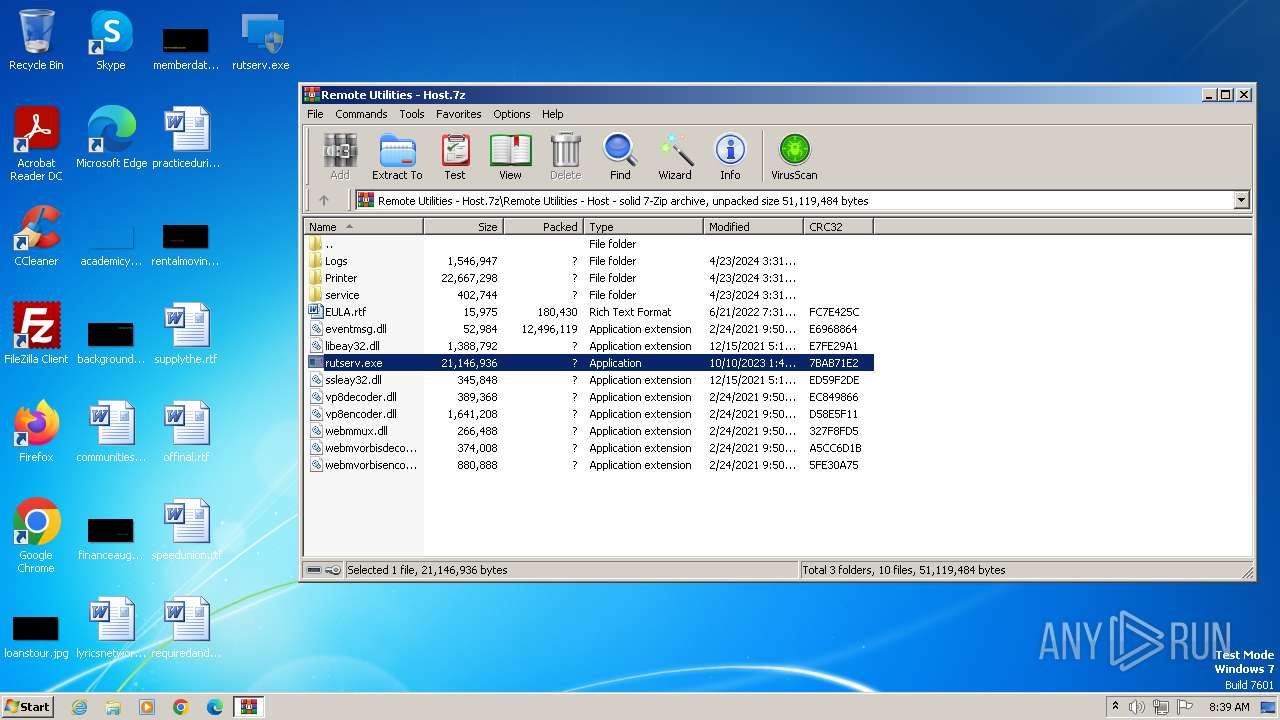Select the eventmsg.dll file
The image size is (1280, 720).
(588, 329)
